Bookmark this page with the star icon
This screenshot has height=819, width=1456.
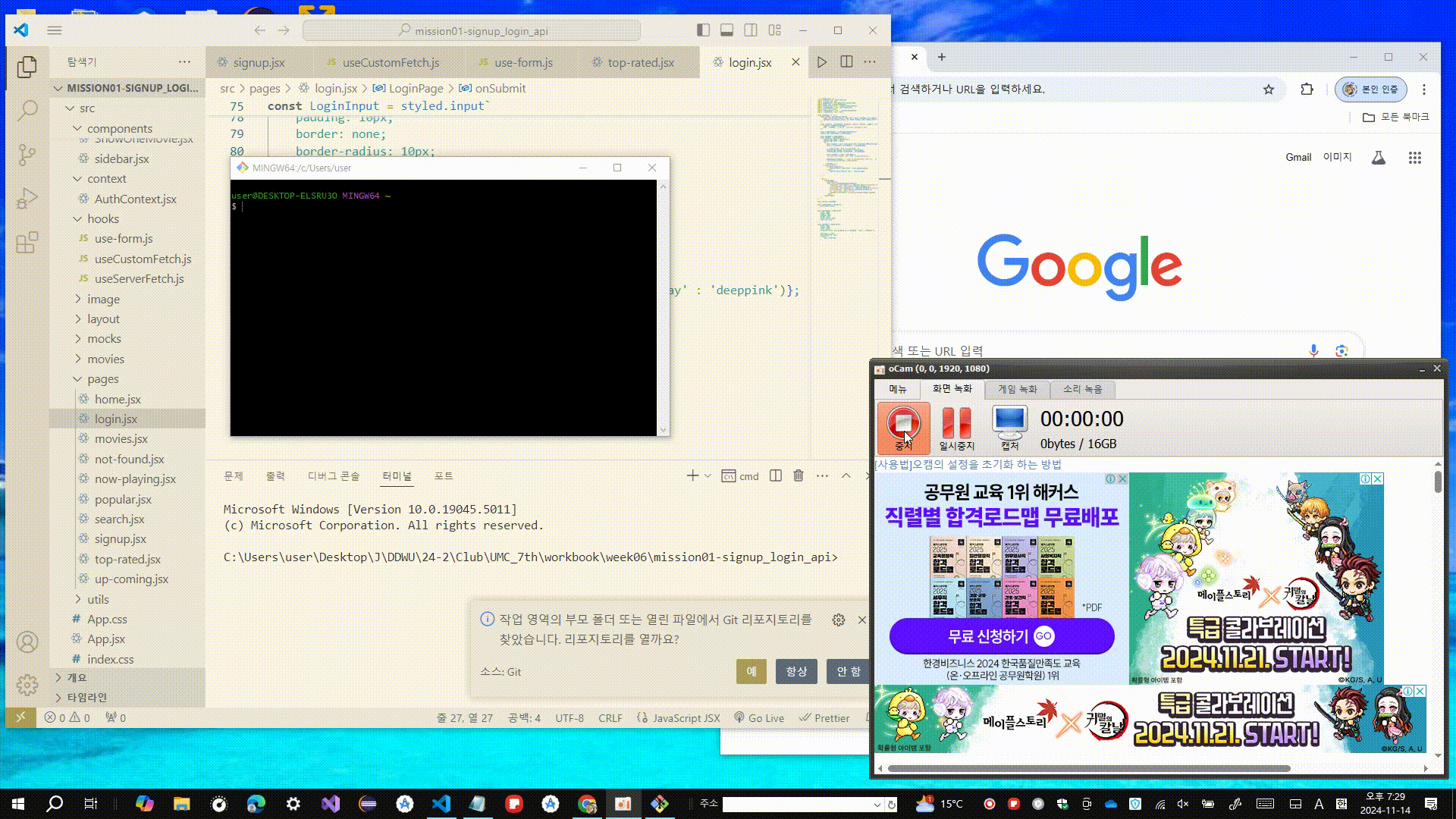pos(1269,89)
